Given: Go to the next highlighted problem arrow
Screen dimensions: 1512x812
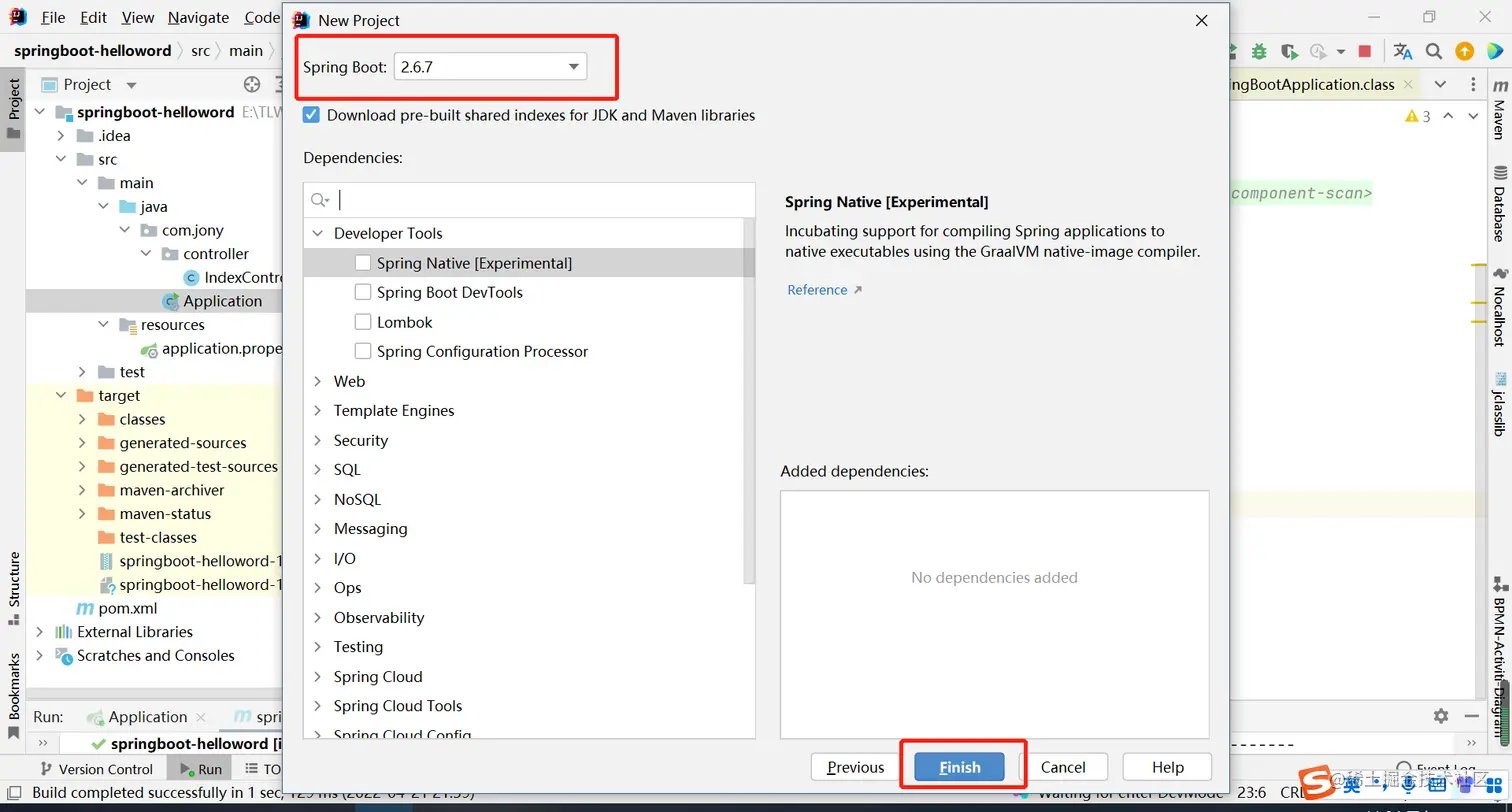Looking at the screenshot, I should (1473, 116).
